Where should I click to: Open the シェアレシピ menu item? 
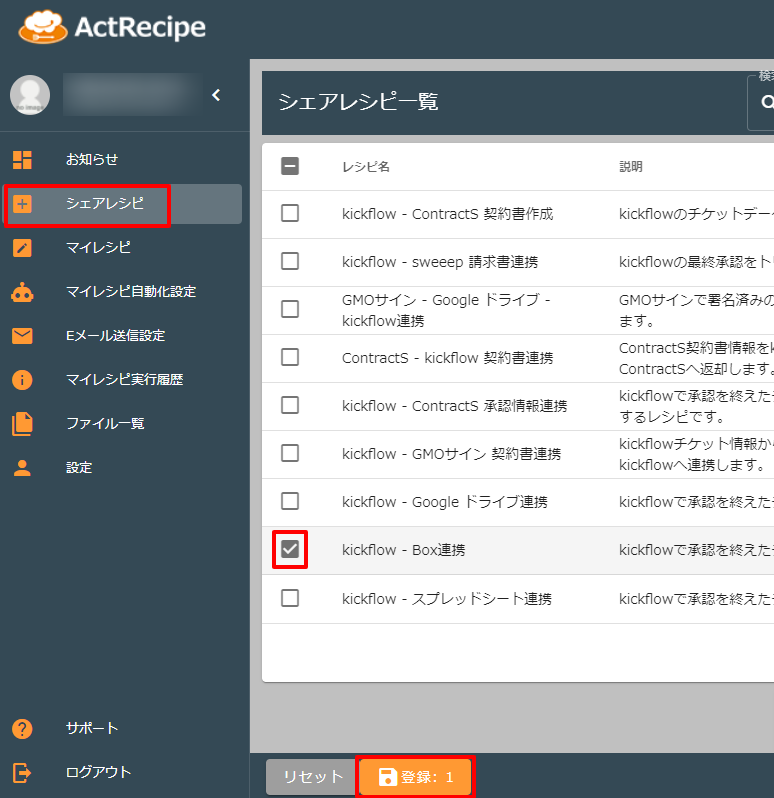click(122, 204)
